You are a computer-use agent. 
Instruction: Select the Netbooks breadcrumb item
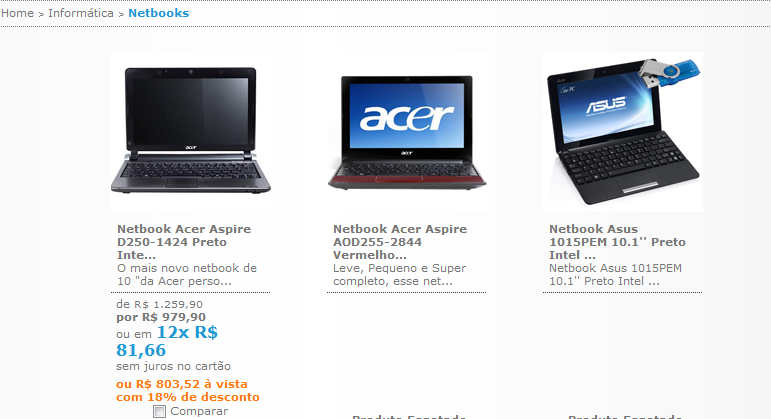click(158, 13)
